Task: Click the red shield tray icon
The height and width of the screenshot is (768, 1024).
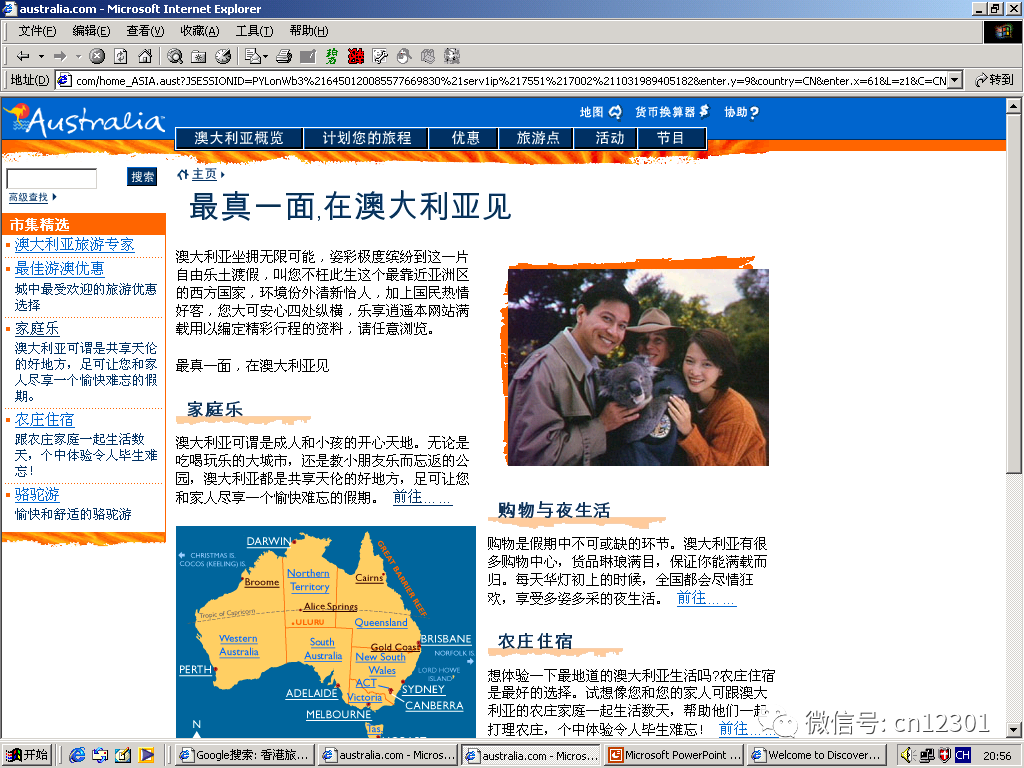Action: tap(944, 755)
